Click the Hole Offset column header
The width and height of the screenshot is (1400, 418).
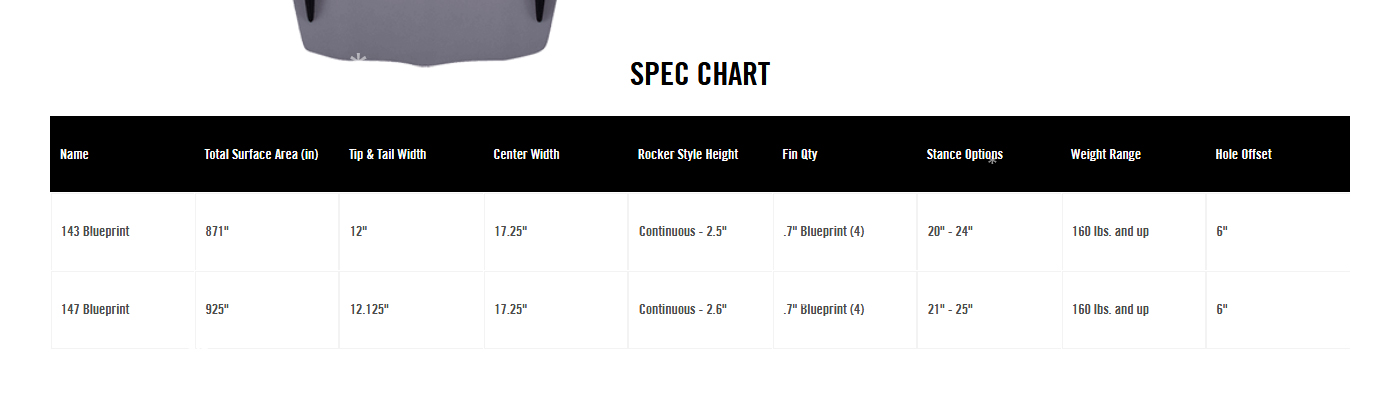coord(1243,154)
